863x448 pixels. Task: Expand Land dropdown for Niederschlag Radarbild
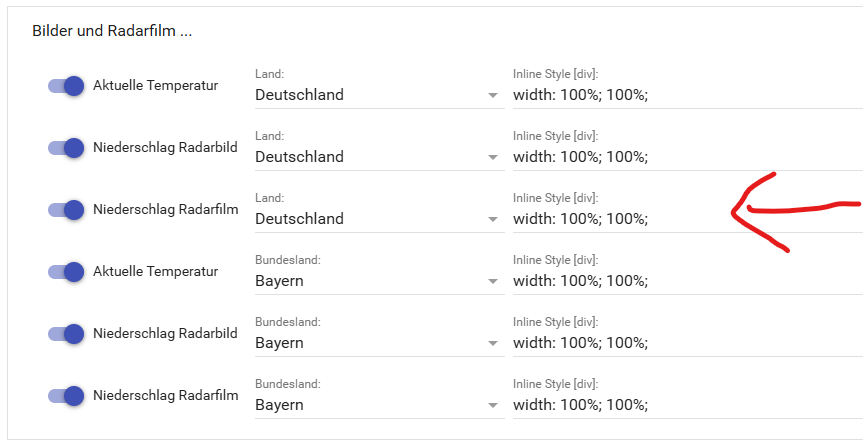377,157
